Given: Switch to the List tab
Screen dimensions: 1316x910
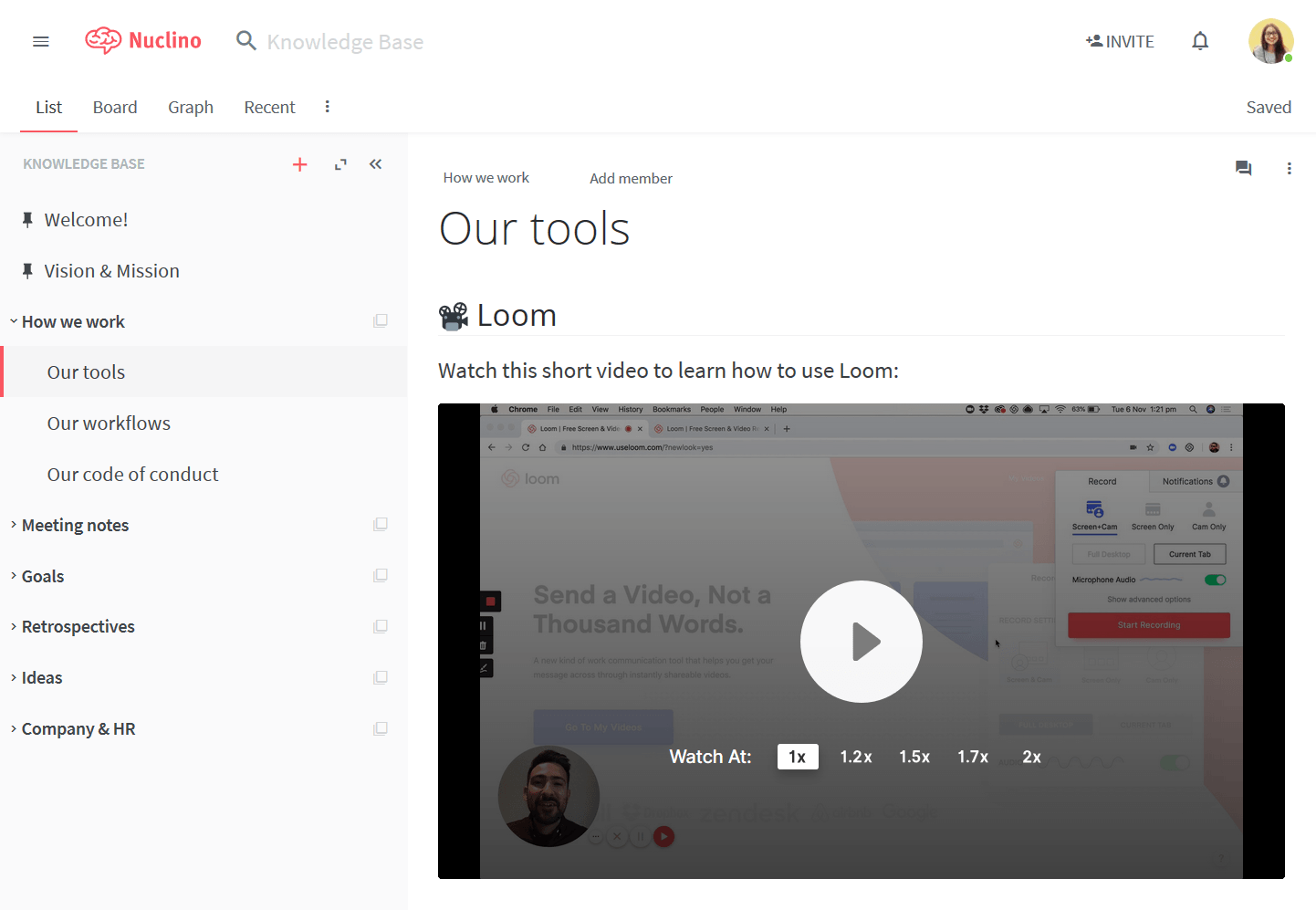Looking at the screenshot, I should tap(49, 108).
